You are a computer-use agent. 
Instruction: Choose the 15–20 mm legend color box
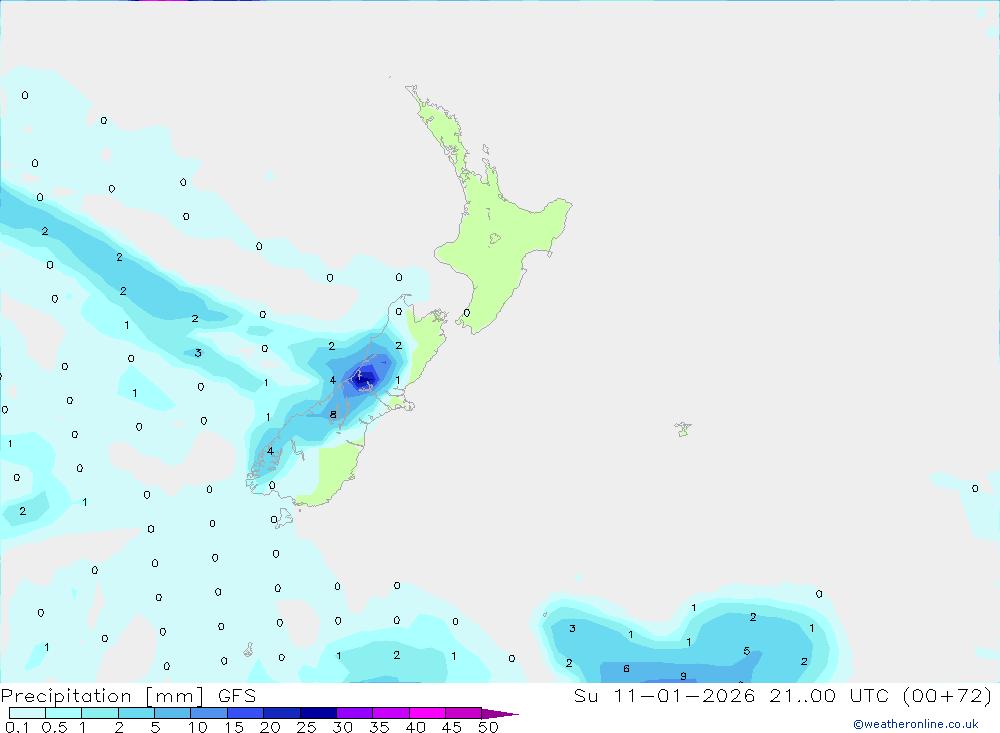(x=245, y=713)
